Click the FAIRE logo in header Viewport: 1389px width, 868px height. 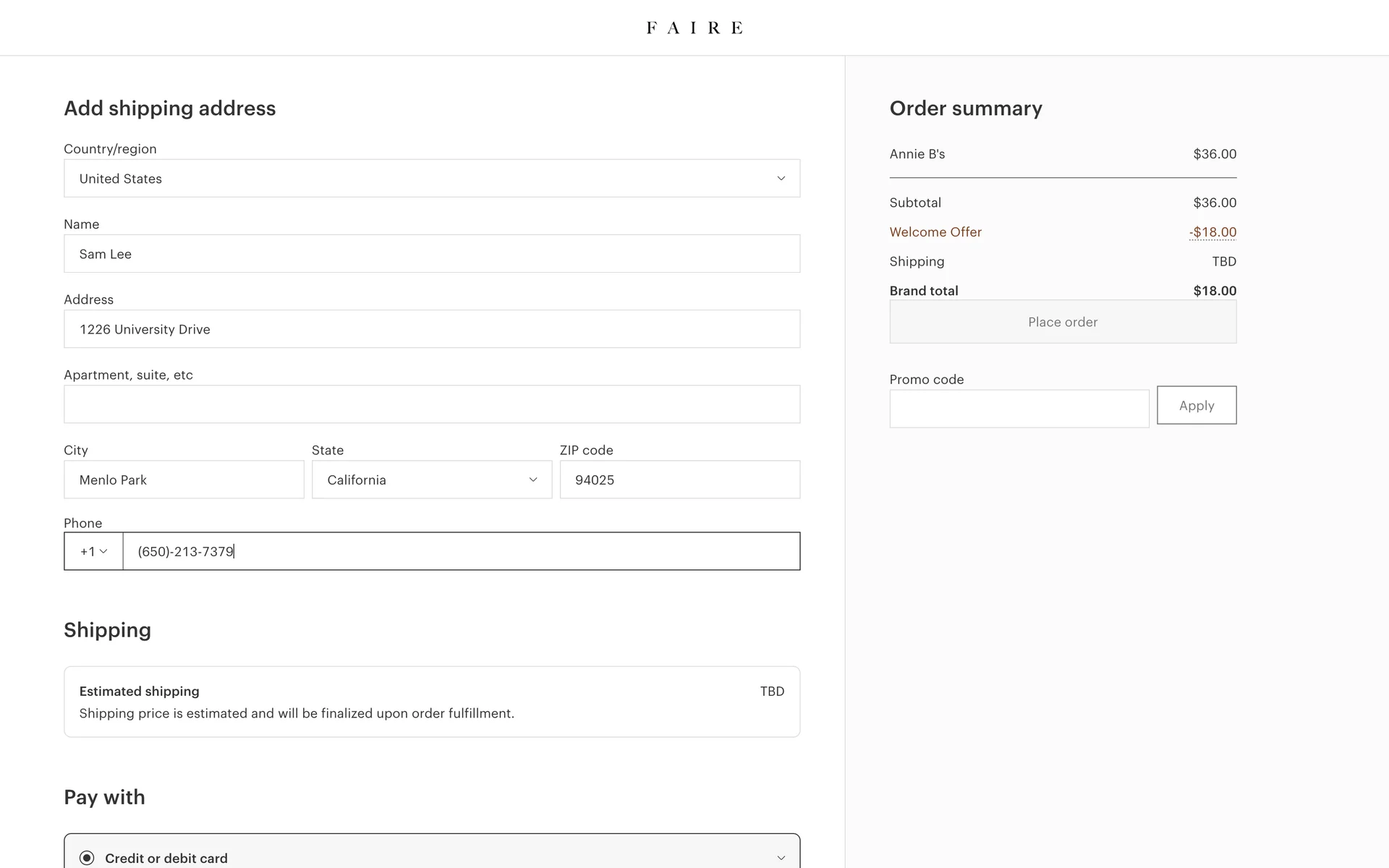[x=694, y=27]
